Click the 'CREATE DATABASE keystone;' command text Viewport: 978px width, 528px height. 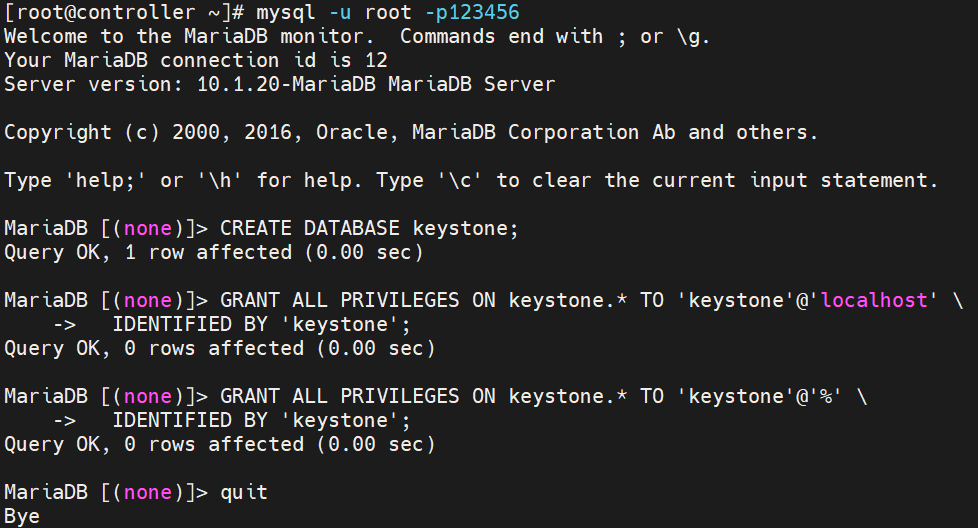369,228
